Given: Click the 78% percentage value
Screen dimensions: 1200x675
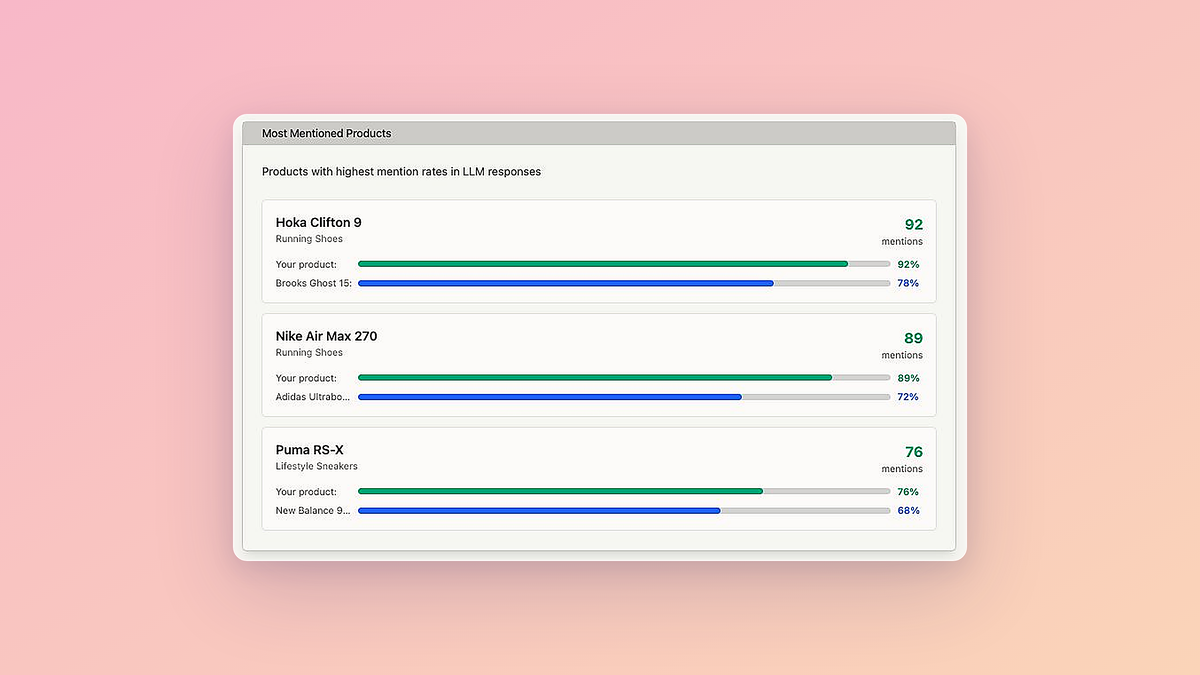Looking at the screenshot, I should click(908, 284).
